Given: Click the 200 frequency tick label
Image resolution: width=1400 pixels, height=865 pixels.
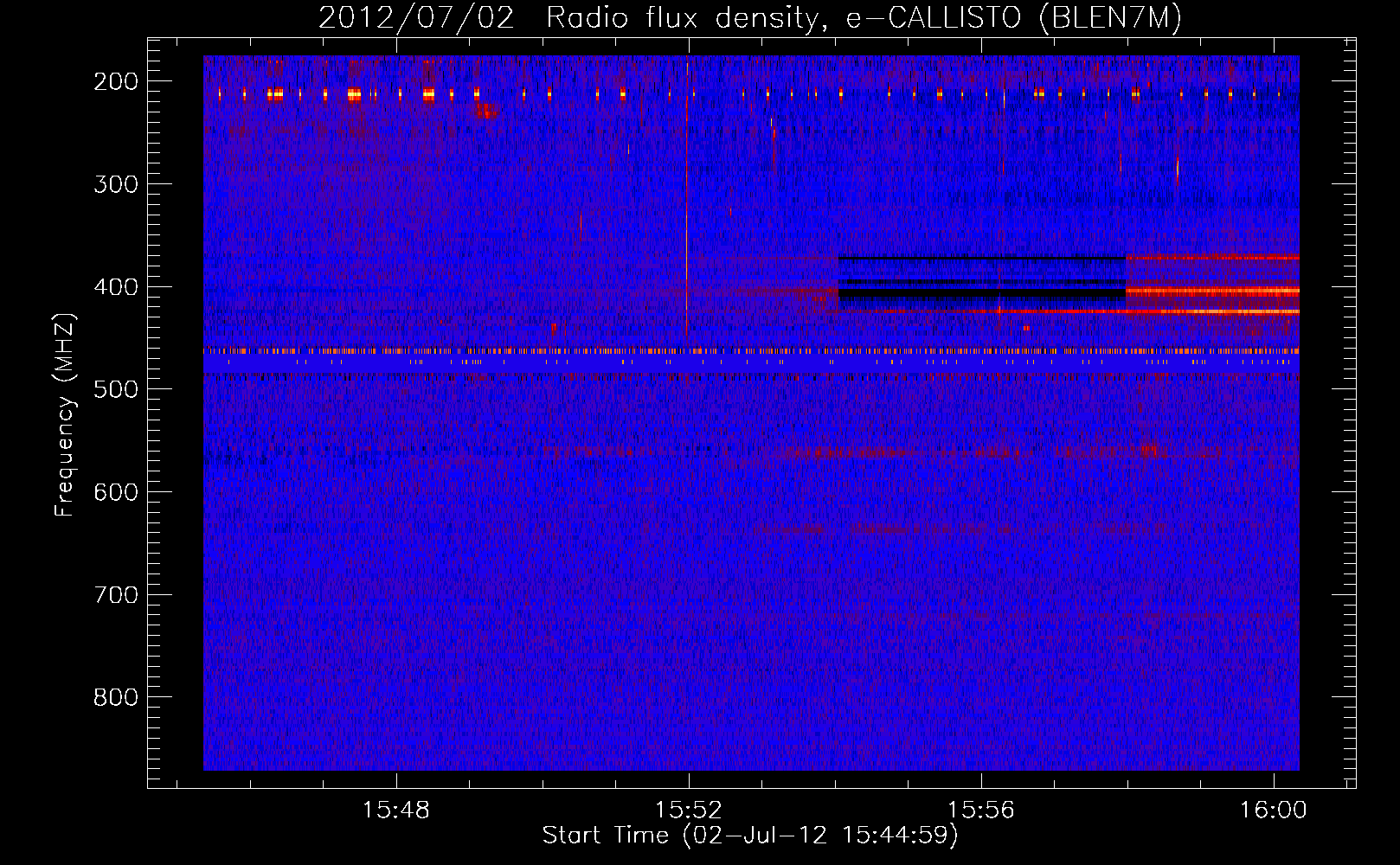Looking at the screenshot, I should [116, 81].
